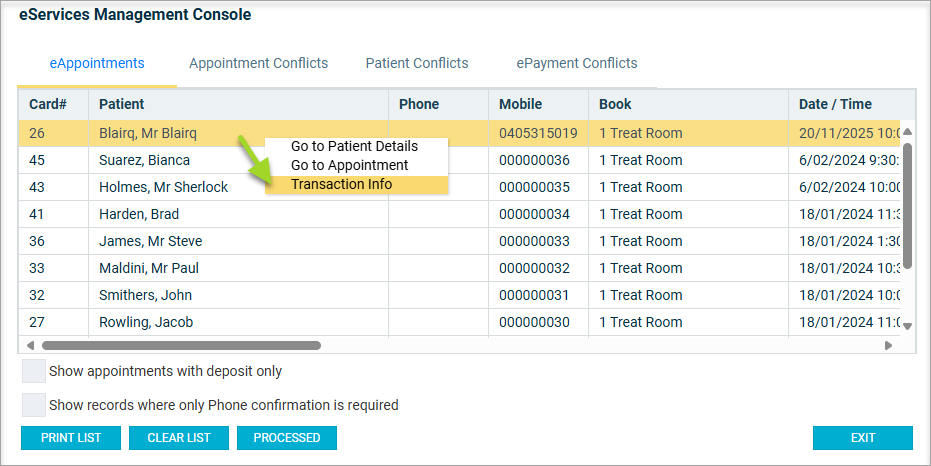
Task: Choose Go to Patient Details
Action: (354, 146)
